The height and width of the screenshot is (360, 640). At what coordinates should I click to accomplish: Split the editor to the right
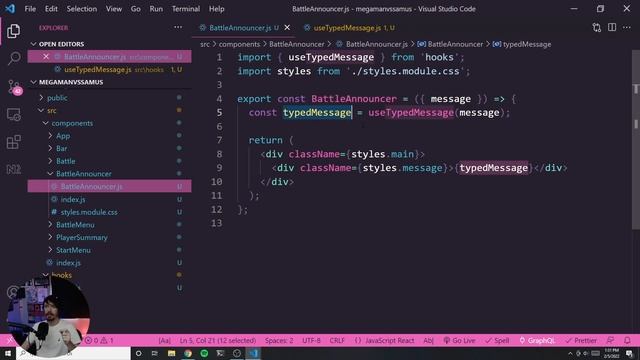pyautogui.click(x=611, y=27)
